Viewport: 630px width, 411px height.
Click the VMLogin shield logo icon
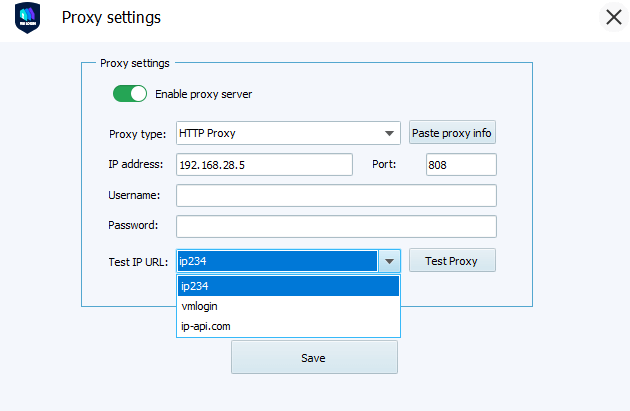click(x=27, y=19)
